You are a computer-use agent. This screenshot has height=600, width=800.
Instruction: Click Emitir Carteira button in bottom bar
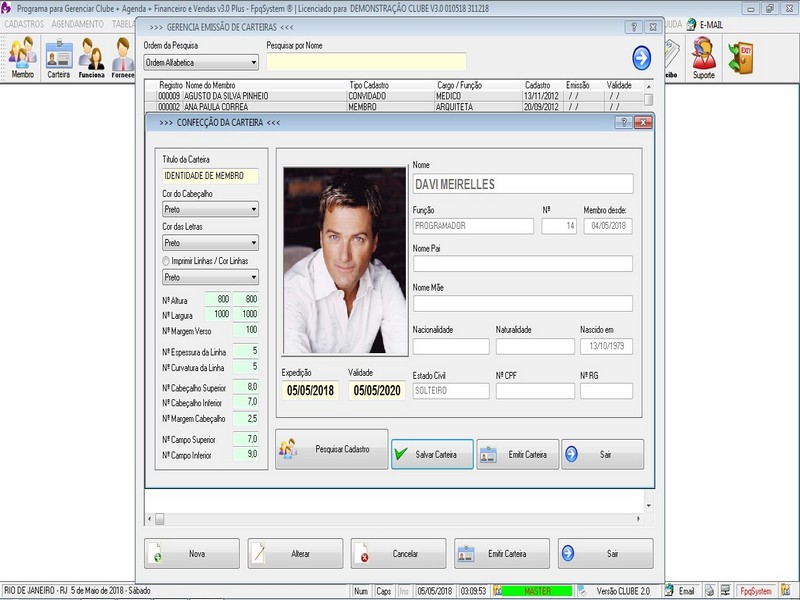tap(502, 554)
